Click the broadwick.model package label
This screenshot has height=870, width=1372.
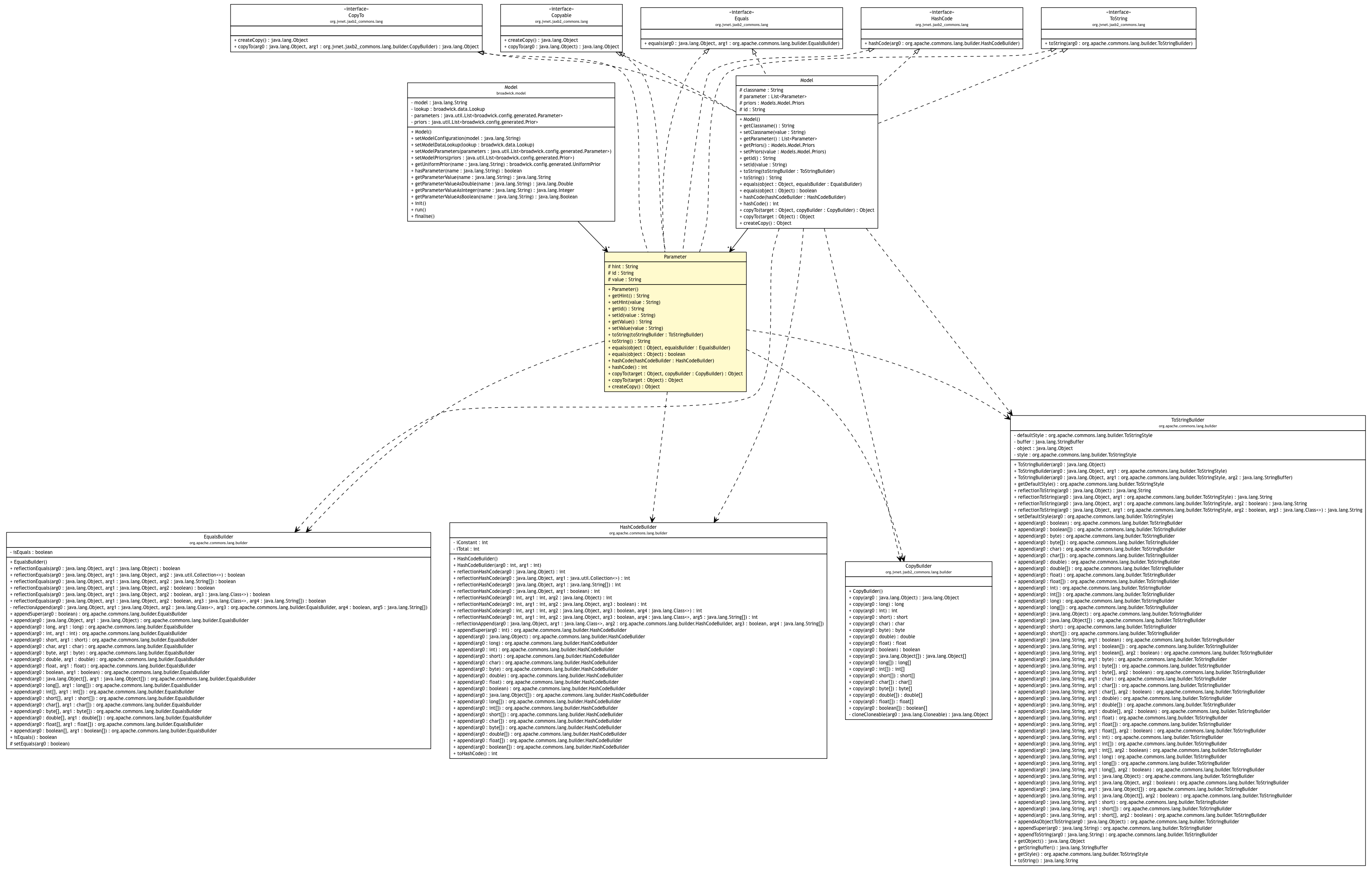click(x=511, y=93)
